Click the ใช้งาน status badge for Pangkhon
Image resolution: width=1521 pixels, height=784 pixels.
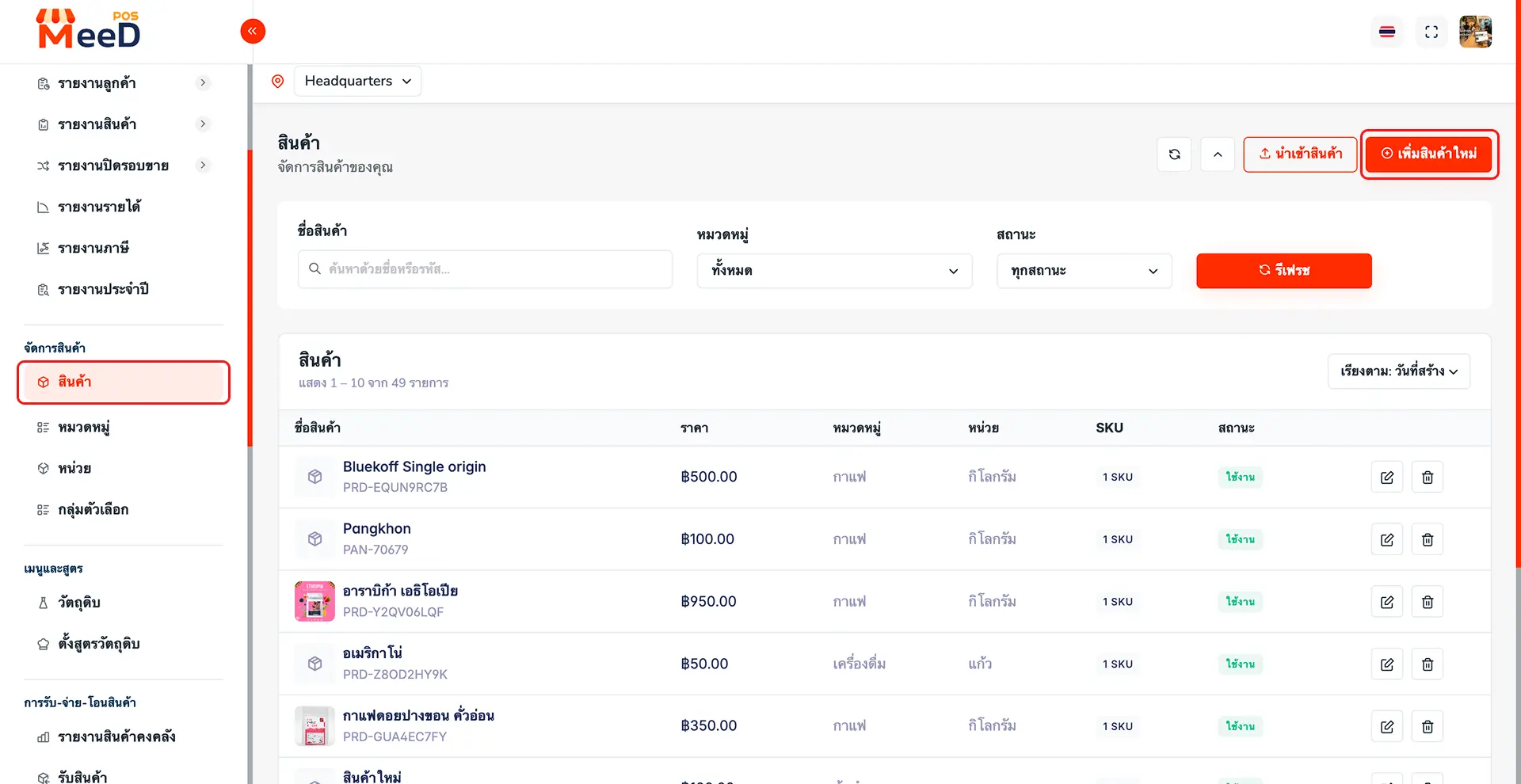(x=1240, y=539)
